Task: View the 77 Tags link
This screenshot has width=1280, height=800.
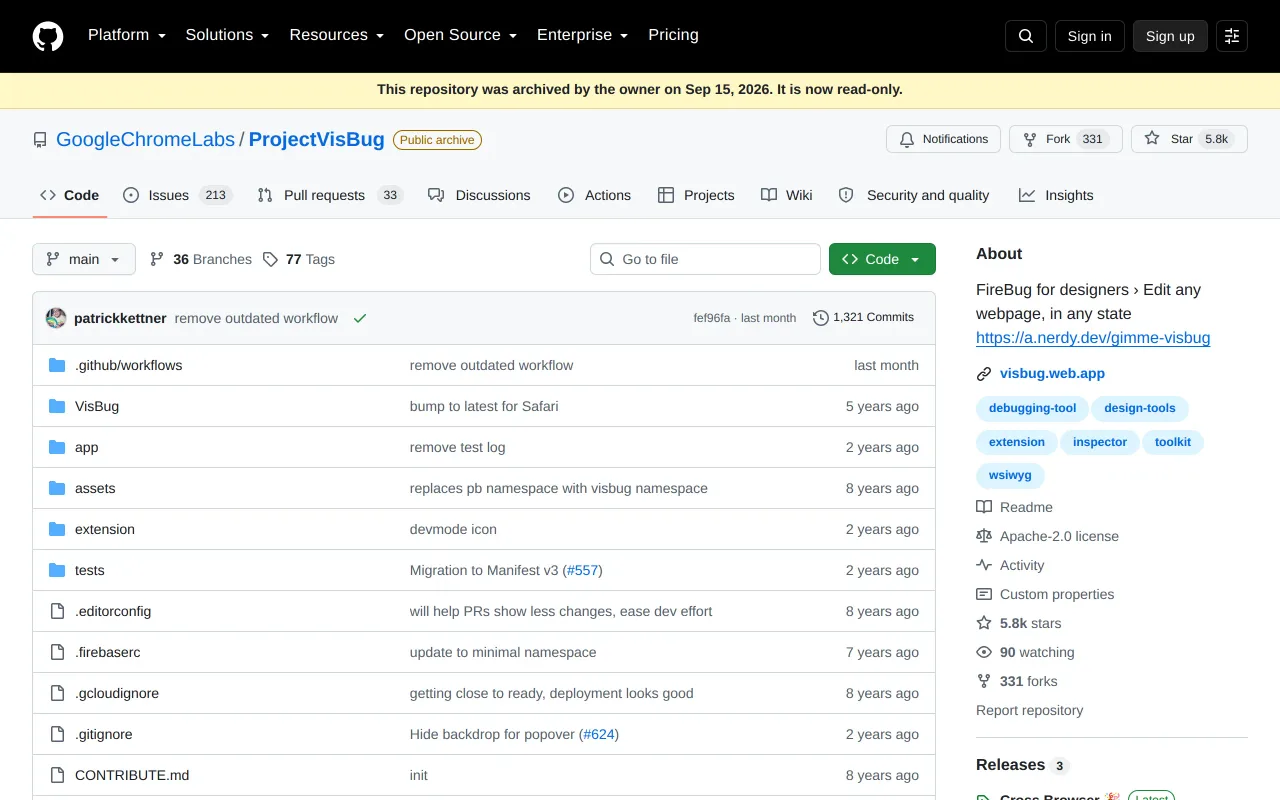Action: pyautogui.click(x=299, y=259)
